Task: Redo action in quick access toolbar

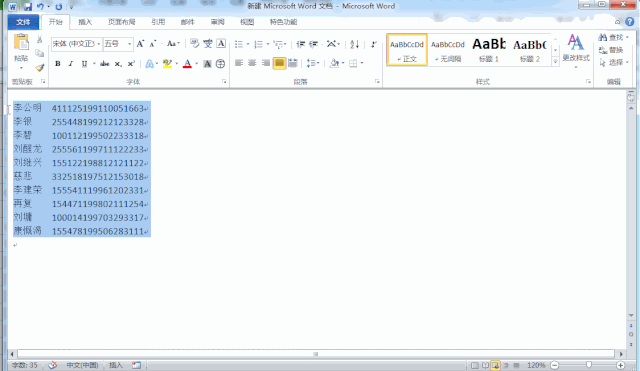Action: 58,7
